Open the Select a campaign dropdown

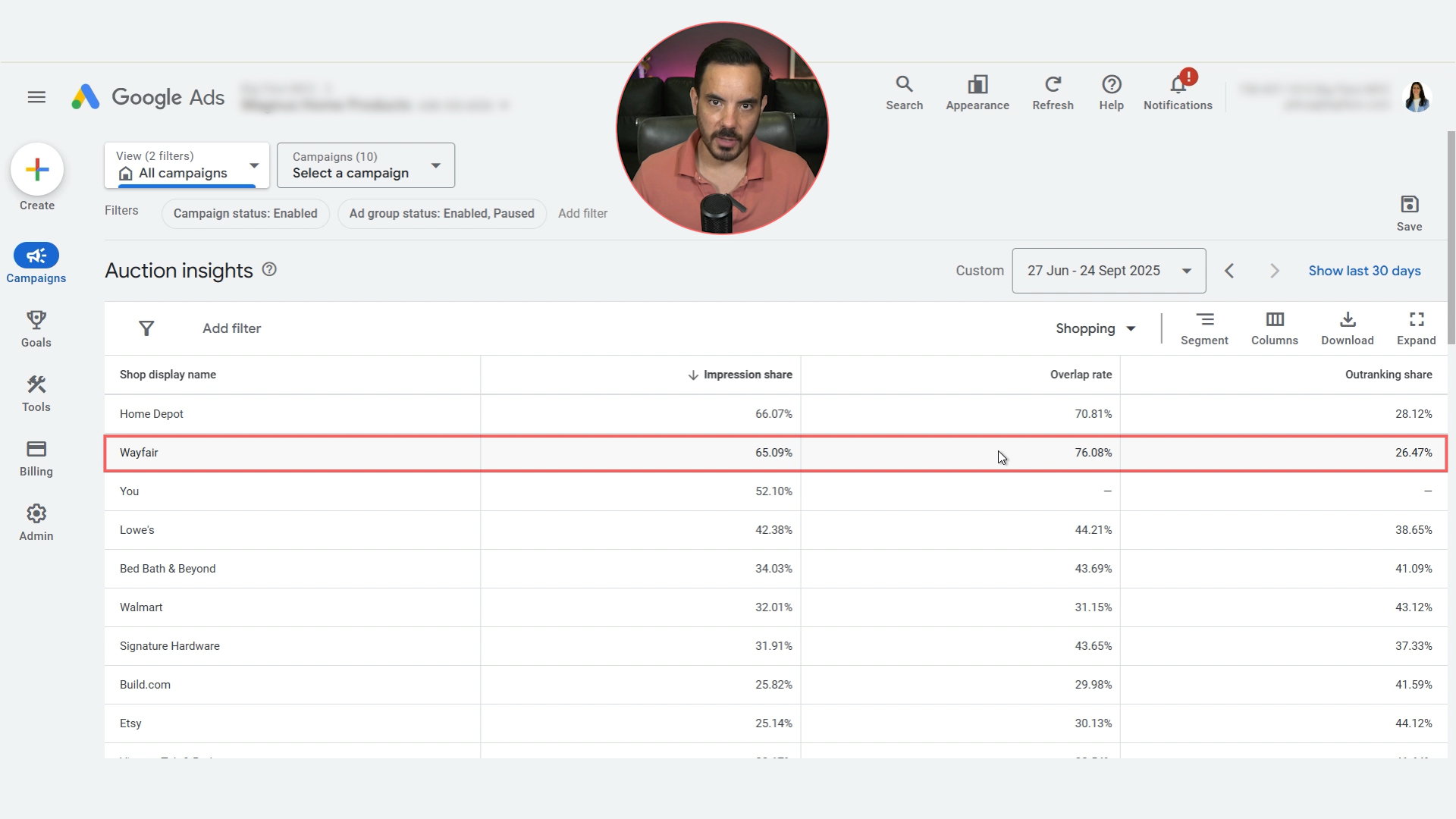(366, 165)
